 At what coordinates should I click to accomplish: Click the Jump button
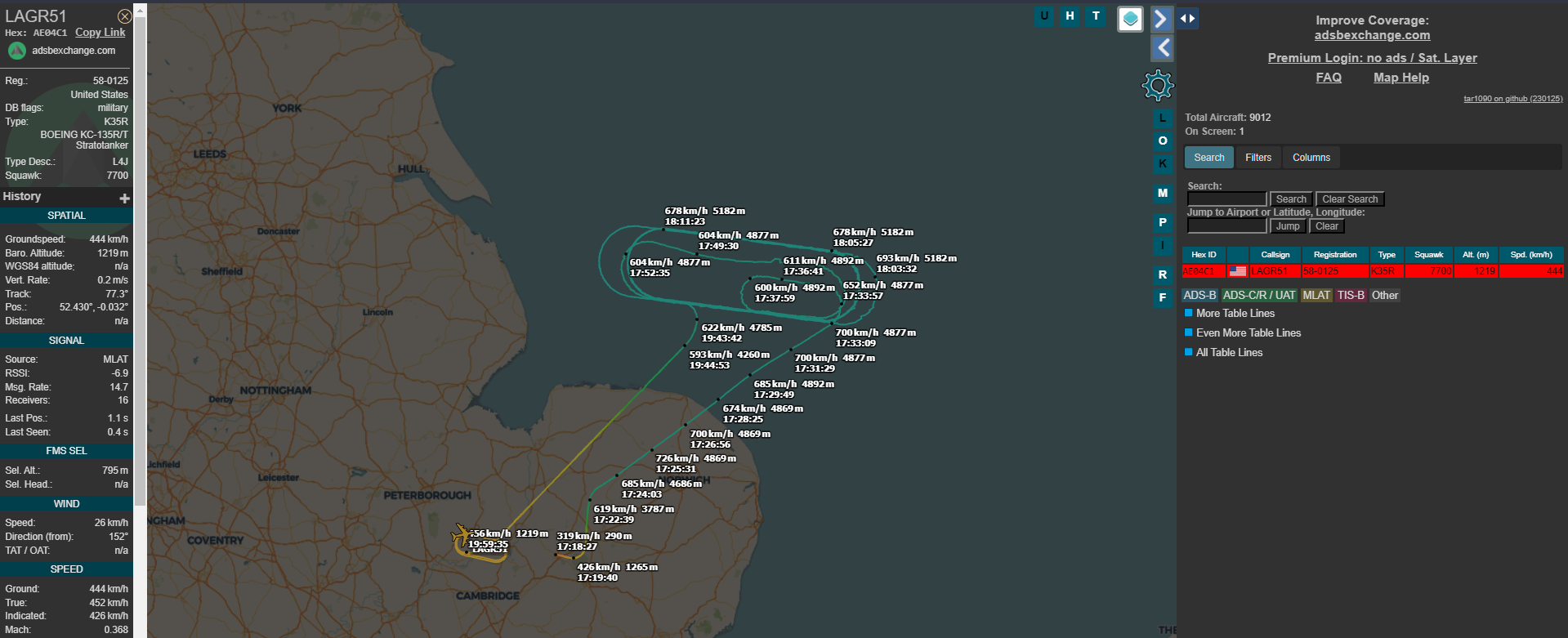click(x=1288, y=226)
